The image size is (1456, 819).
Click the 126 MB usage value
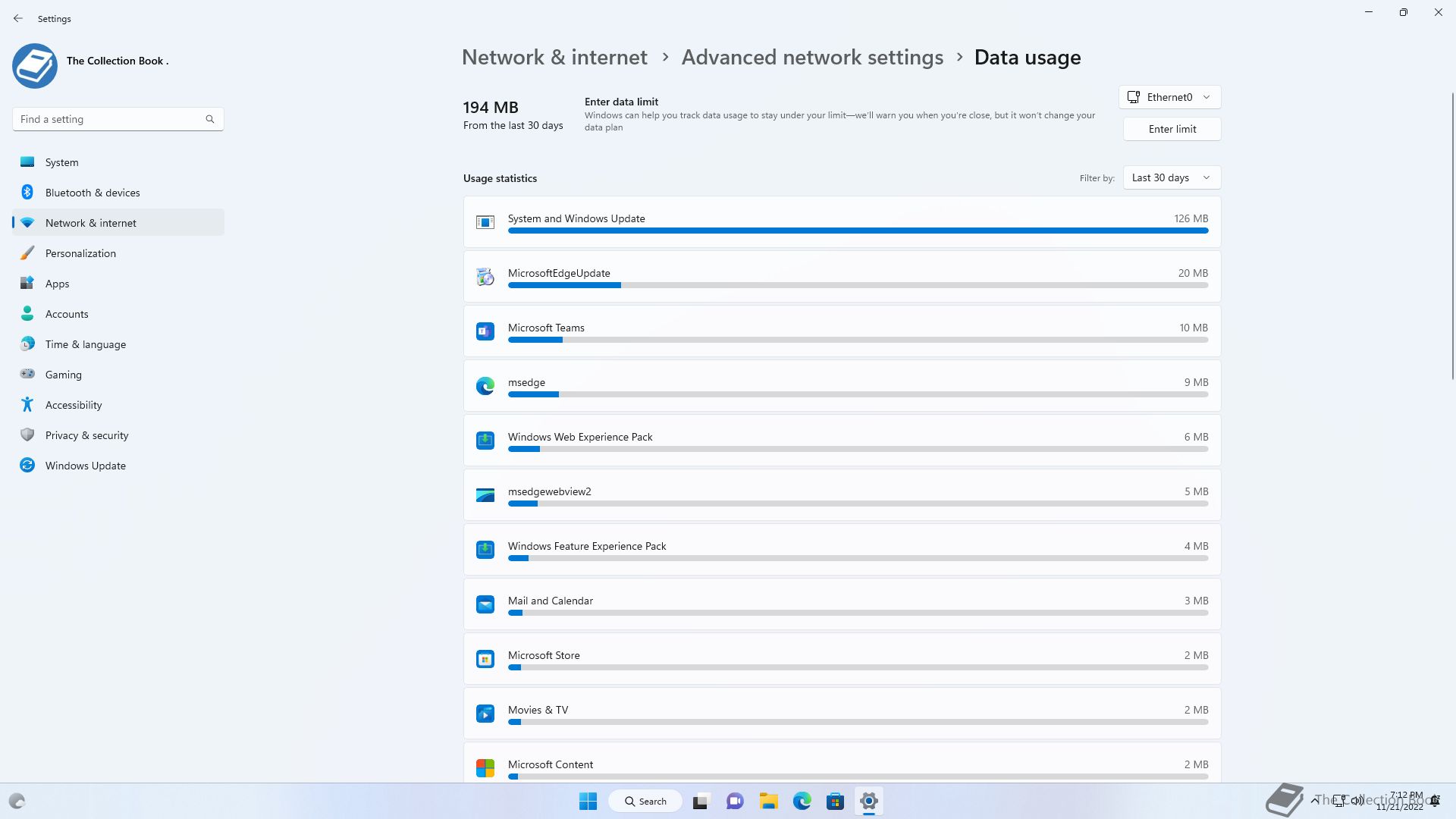coord(1191,218)
